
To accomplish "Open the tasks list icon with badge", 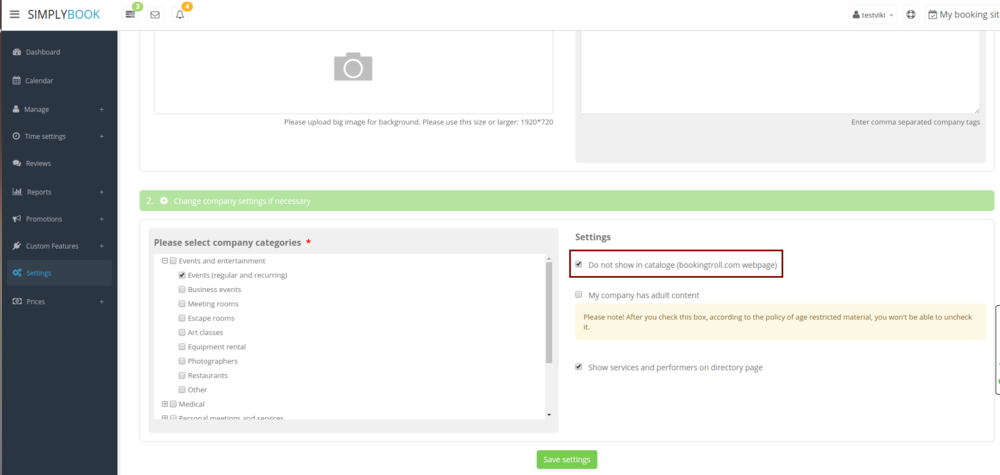I will click(x=130, y=15).
